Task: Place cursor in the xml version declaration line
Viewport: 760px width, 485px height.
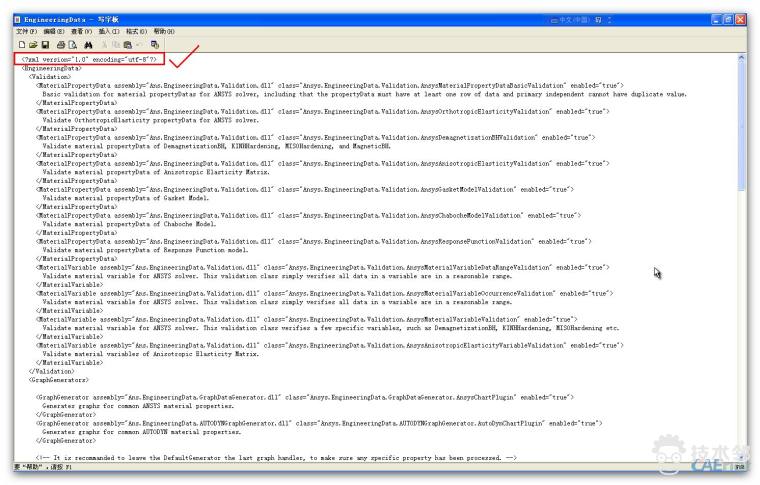Action: coord(90,60)
